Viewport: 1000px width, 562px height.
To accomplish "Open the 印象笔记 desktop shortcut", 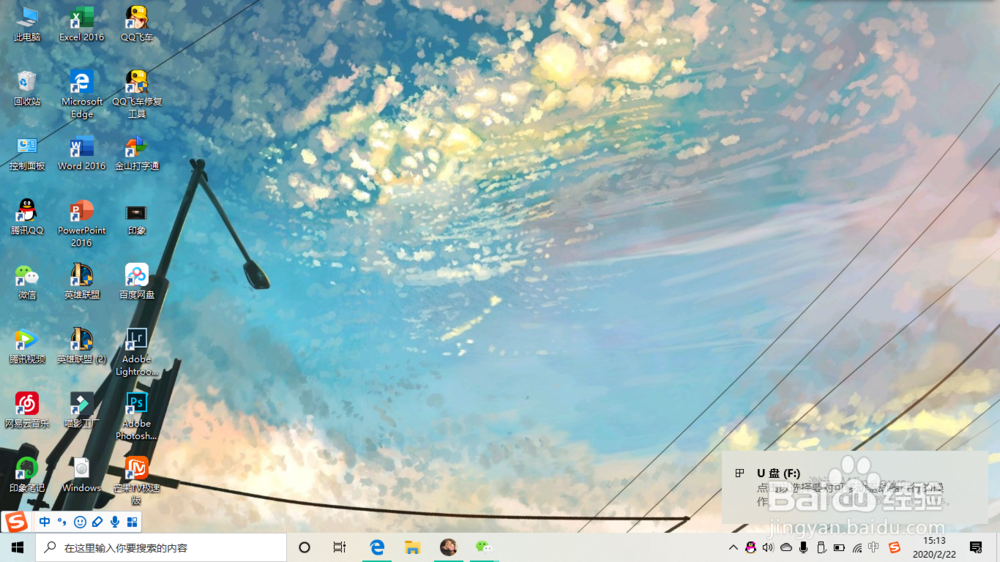I will [27, 475].
